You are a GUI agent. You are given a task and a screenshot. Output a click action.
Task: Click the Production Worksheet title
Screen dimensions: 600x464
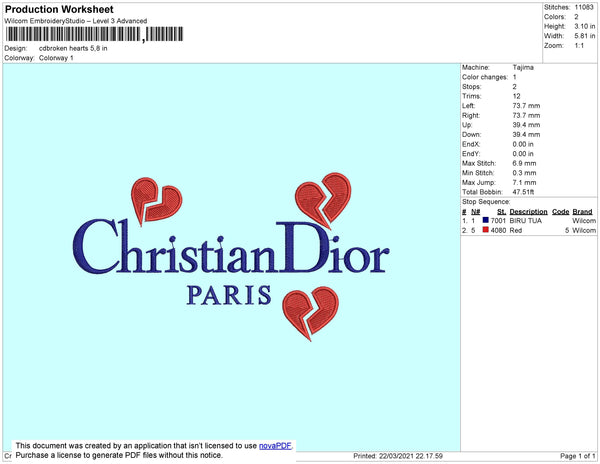(59, 9)
